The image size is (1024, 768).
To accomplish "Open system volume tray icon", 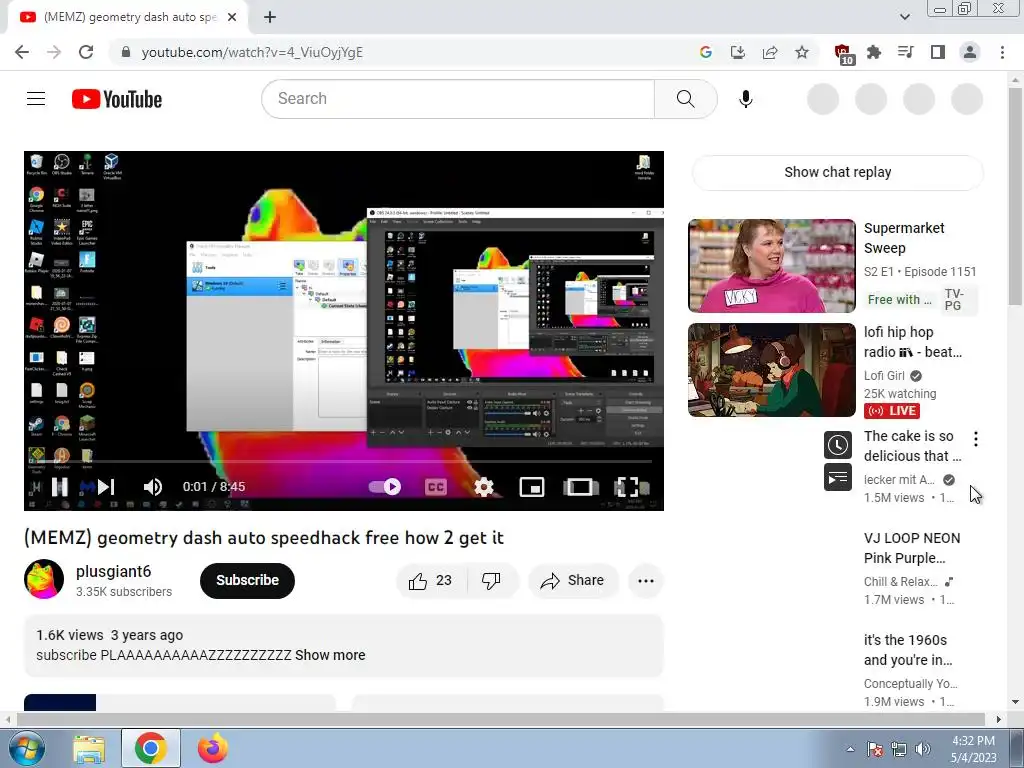I will [x=922, y=749].
